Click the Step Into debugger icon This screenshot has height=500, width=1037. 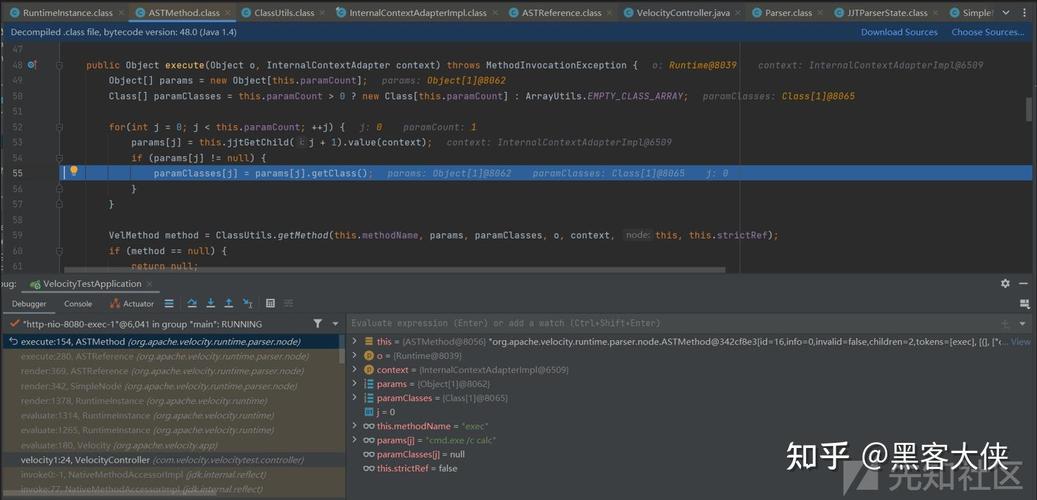210,304
